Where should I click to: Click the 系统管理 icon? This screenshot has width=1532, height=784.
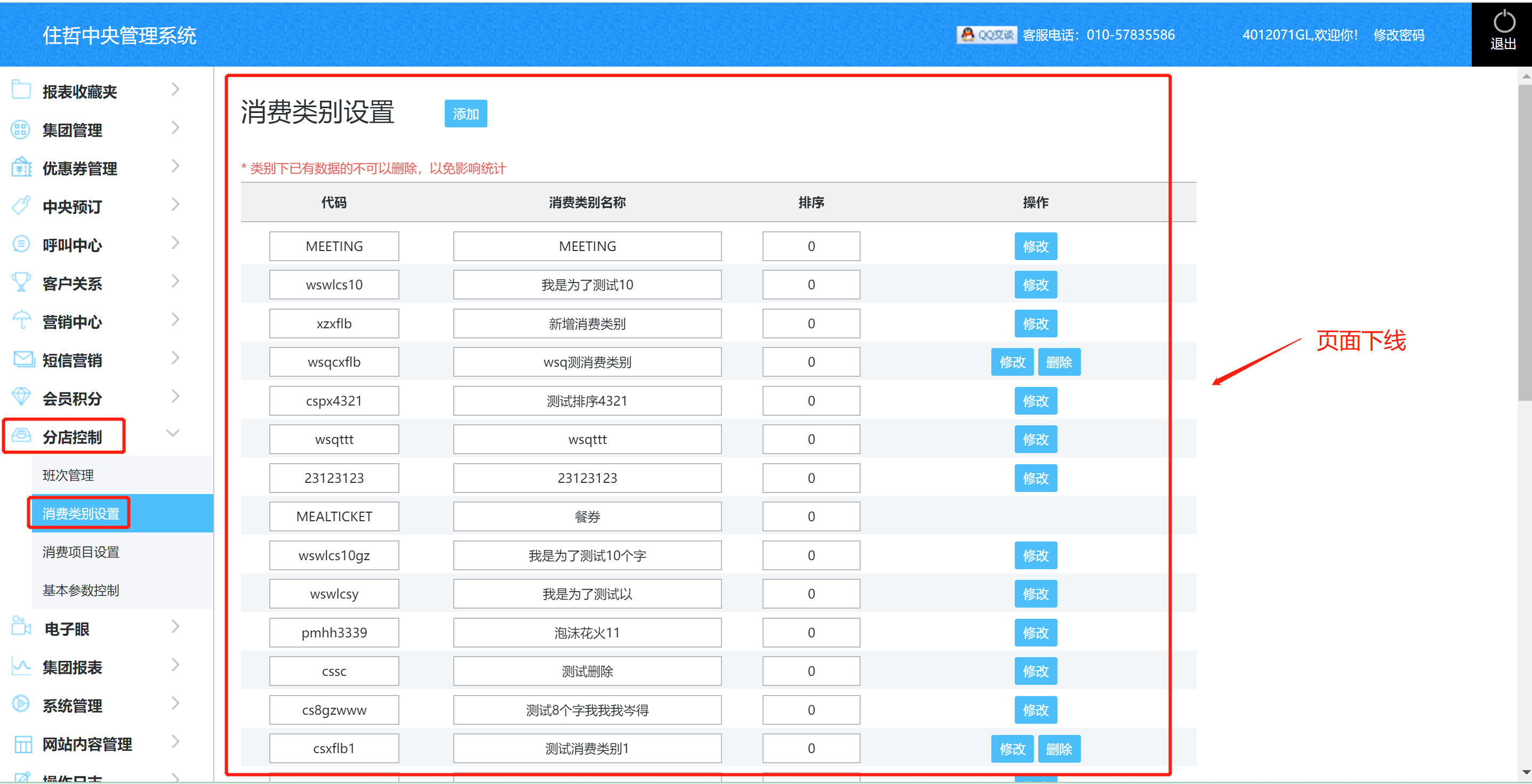pos(21,704)
